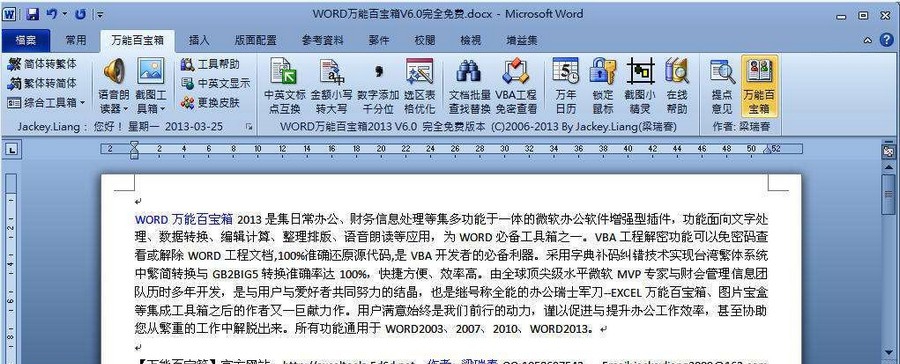Switch to the 插入 tab
This screenshot has width=900, height=364.
(x=199, y=40)
